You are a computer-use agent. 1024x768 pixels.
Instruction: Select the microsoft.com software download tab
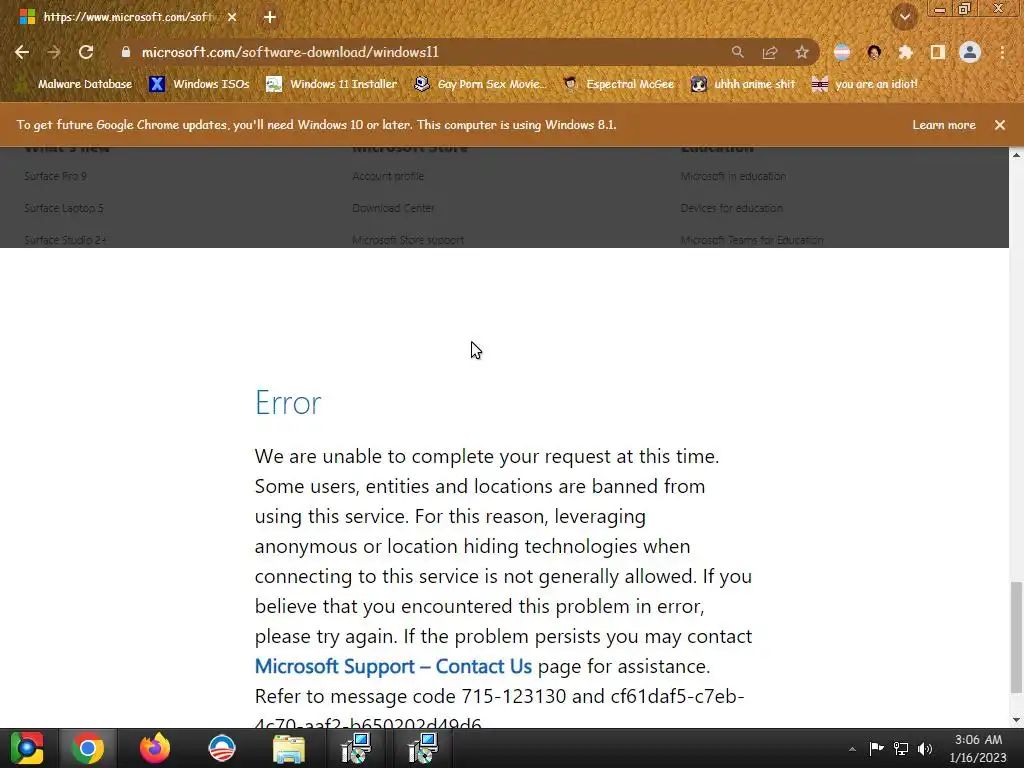tap(127, 18)
